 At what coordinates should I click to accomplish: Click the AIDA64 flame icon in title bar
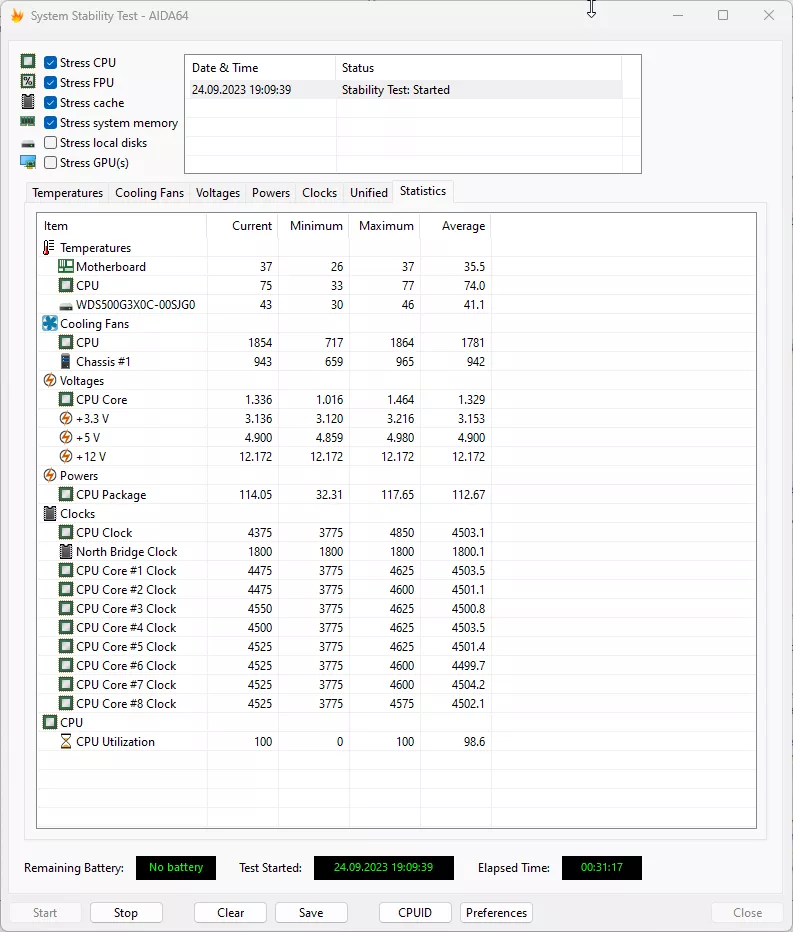pyautogui.click(x=17, y=15)
